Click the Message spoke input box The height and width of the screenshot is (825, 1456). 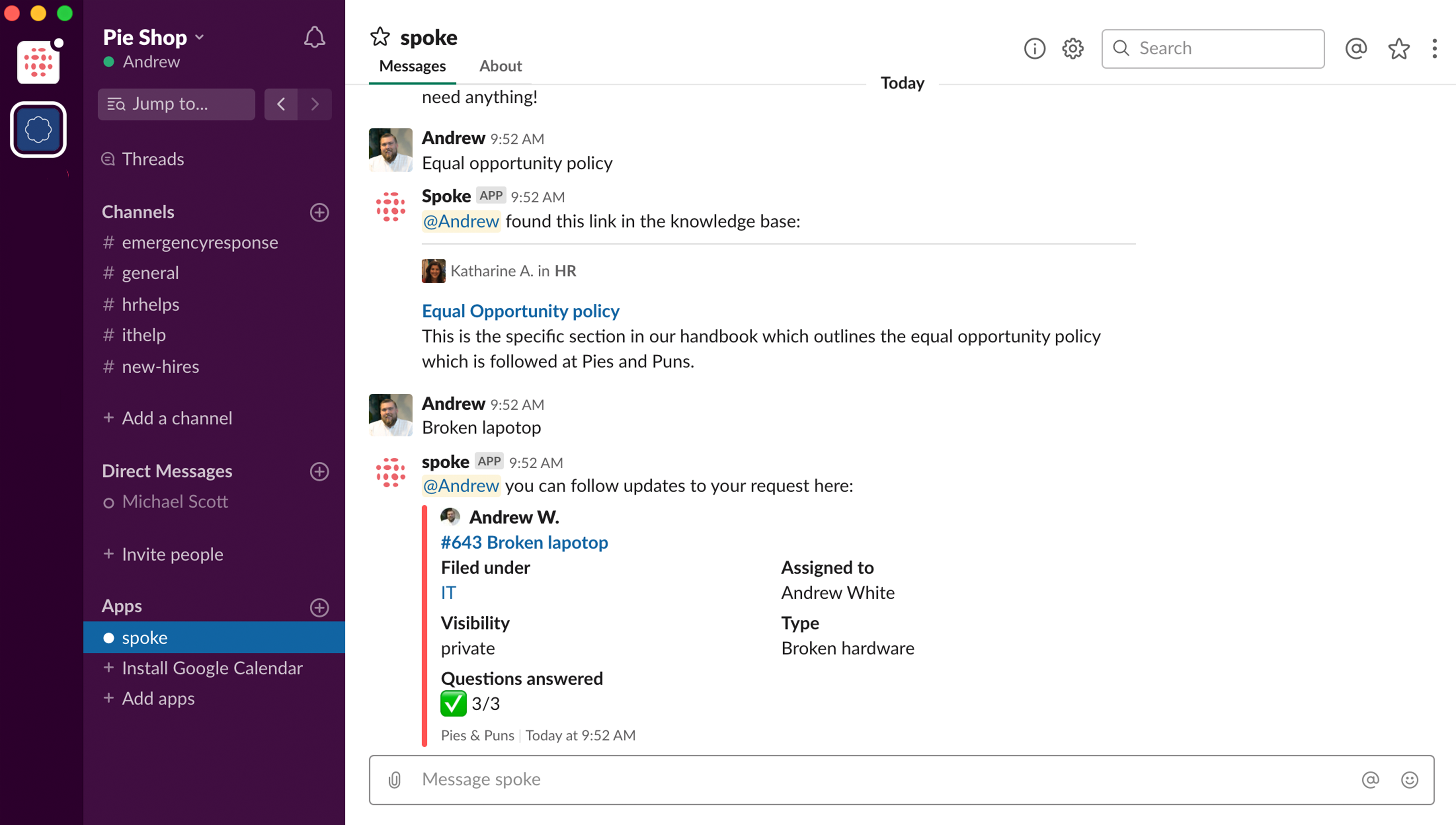coord(901,780)
